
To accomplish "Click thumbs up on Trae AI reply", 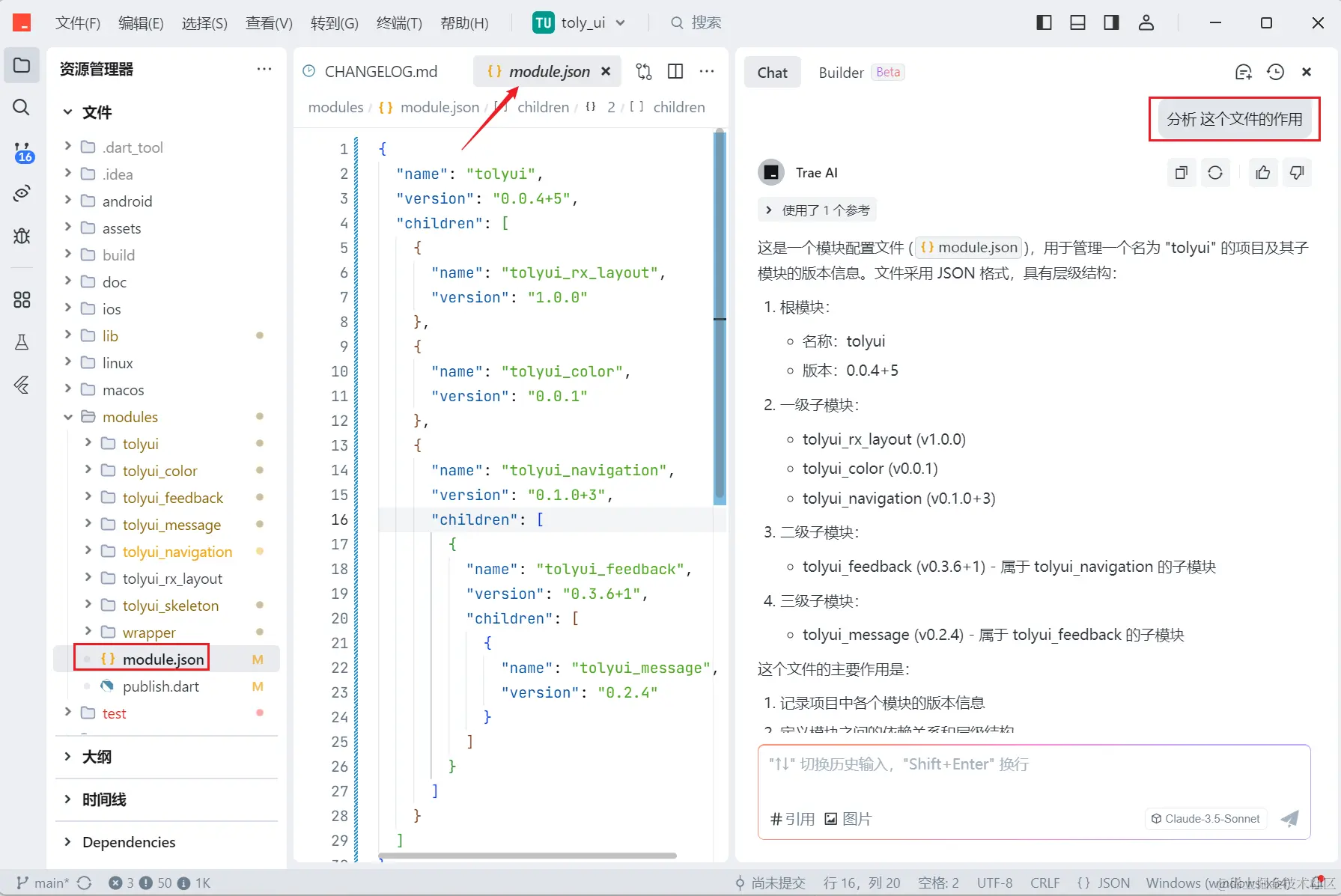I will [1263, 173].
